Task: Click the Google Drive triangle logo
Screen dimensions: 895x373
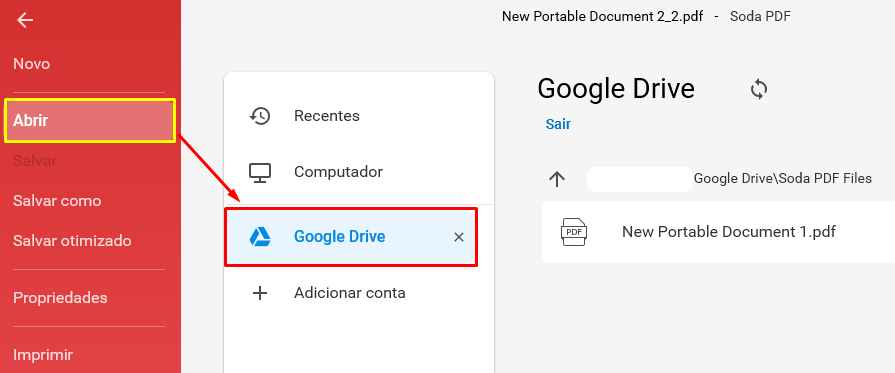Action: pyautogui.click(x=260, y=236)
